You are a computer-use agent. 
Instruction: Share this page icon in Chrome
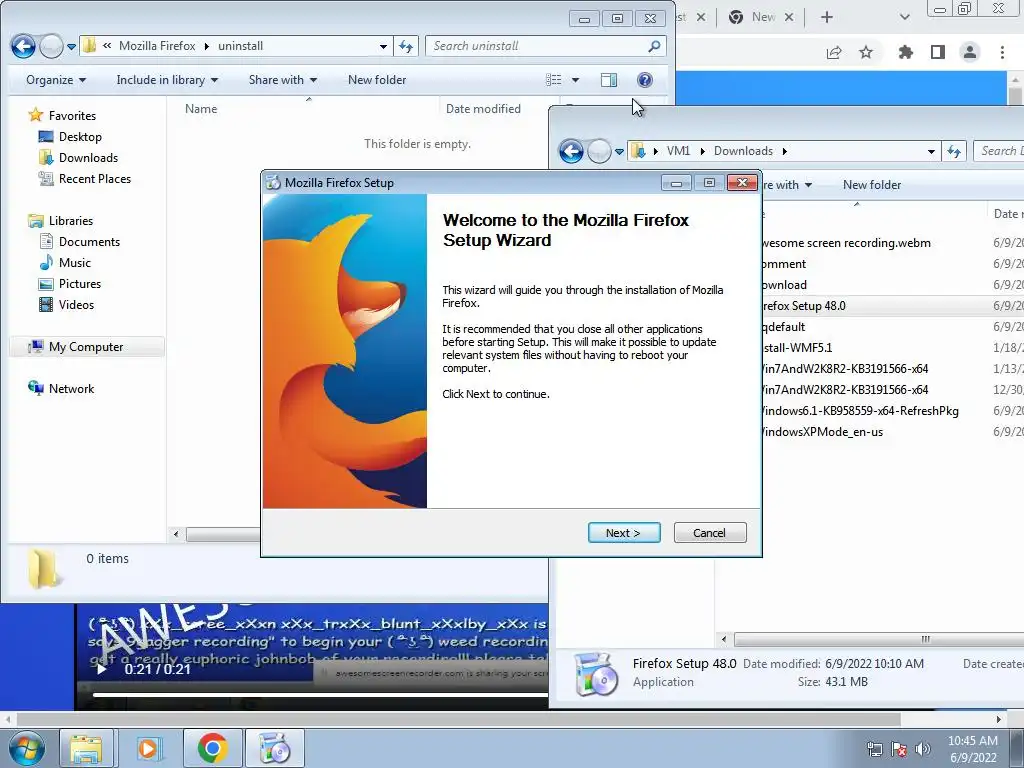pyautogui.click(x=834, y=52)
